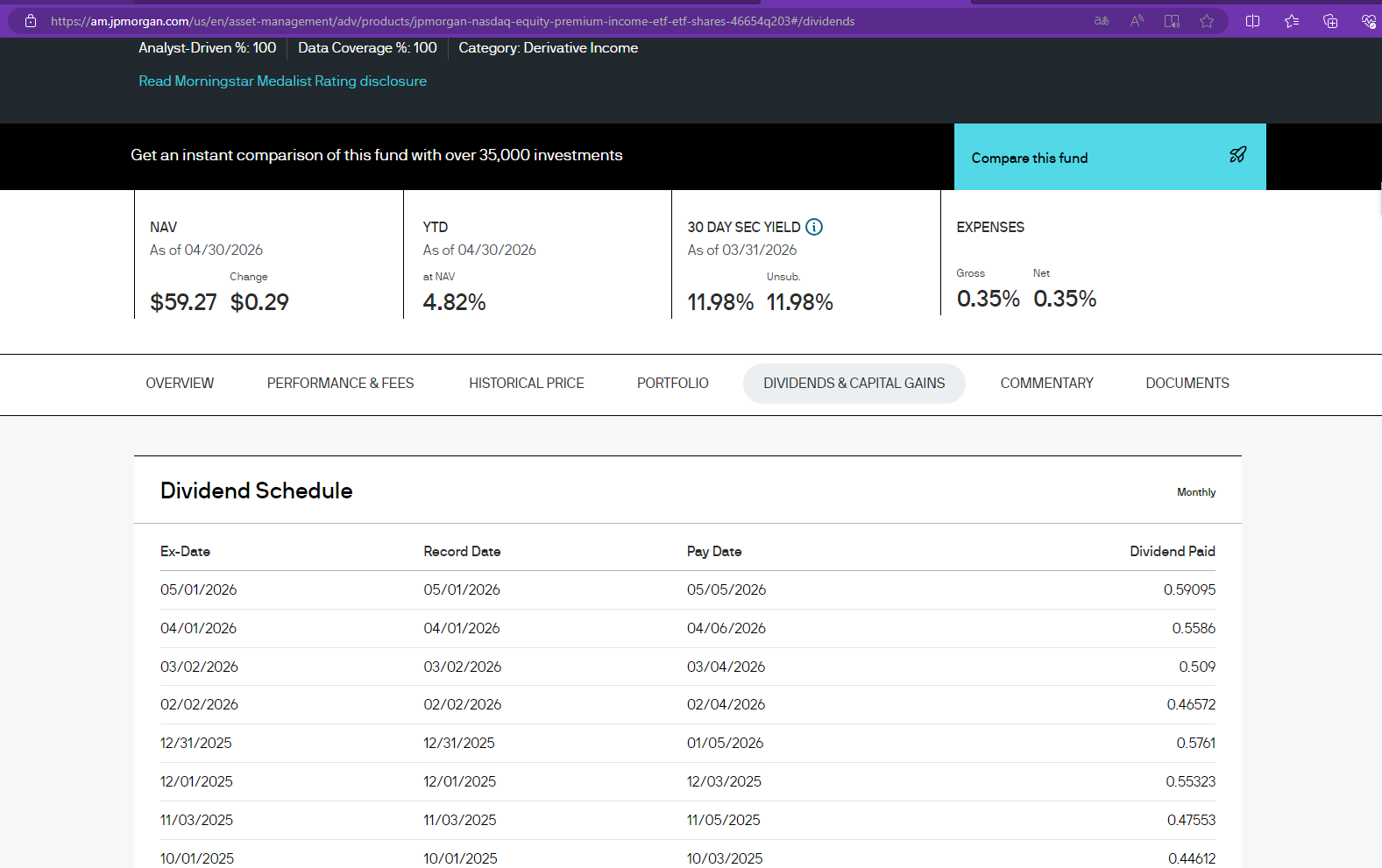Open Read Morningstar Medalist Rating disclosure link

coord(282,81)
